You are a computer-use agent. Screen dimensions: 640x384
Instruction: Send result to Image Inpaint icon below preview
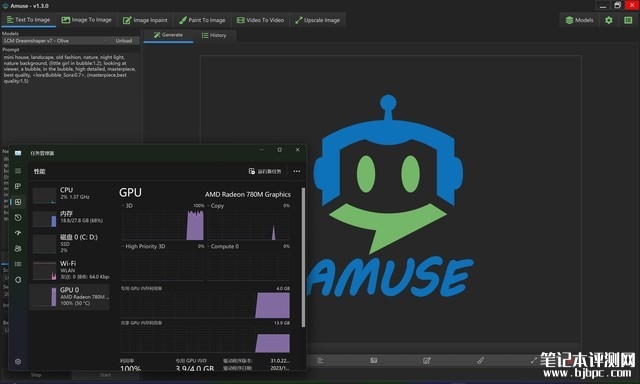(427, 360)
